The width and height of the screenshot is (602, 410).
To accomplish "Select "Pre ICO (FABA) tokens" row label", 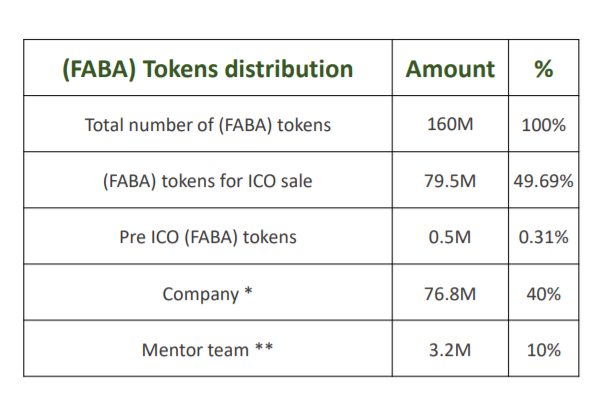I will 208,237.
